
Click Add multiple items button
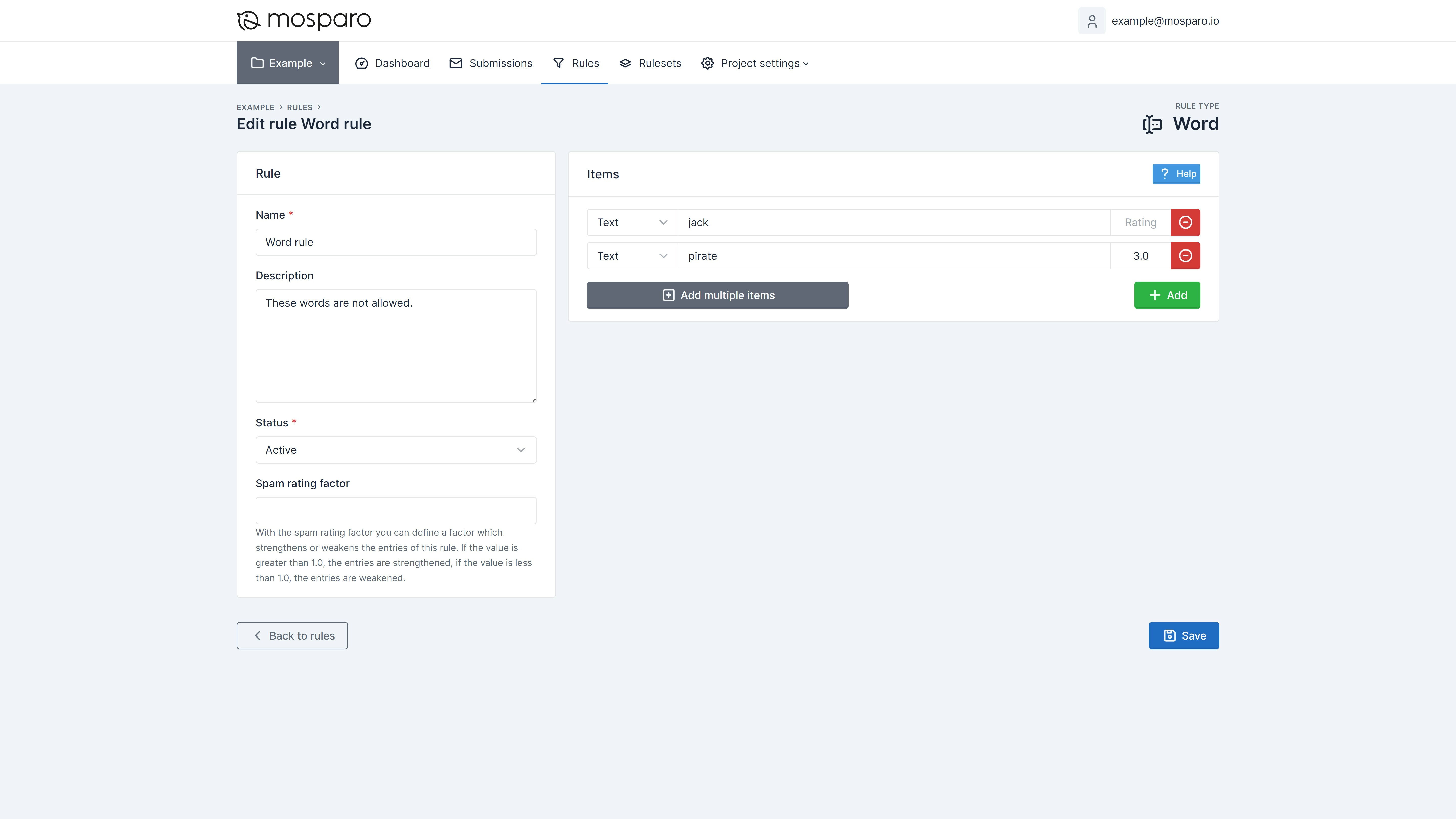click(x=717, y=295)
